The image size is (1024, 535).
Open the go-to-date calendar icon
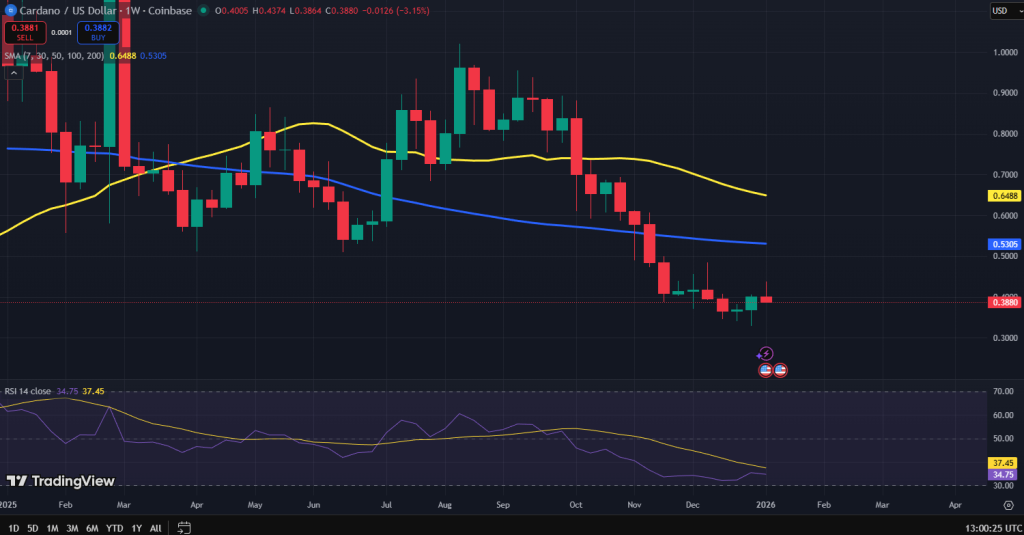tap(184, 527)
